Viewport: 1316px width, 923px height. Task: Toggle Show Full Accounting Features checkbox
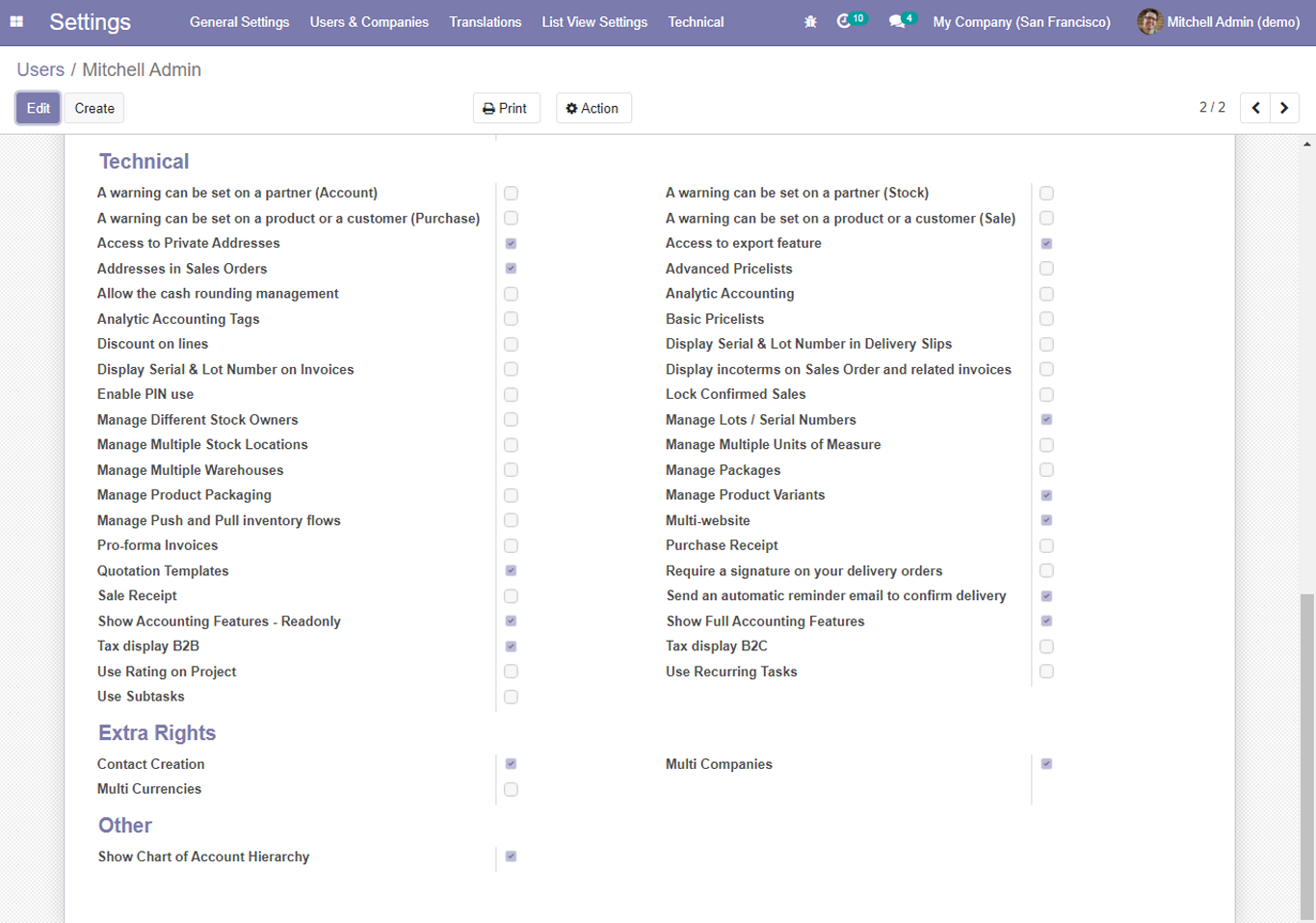[1046, 621]
